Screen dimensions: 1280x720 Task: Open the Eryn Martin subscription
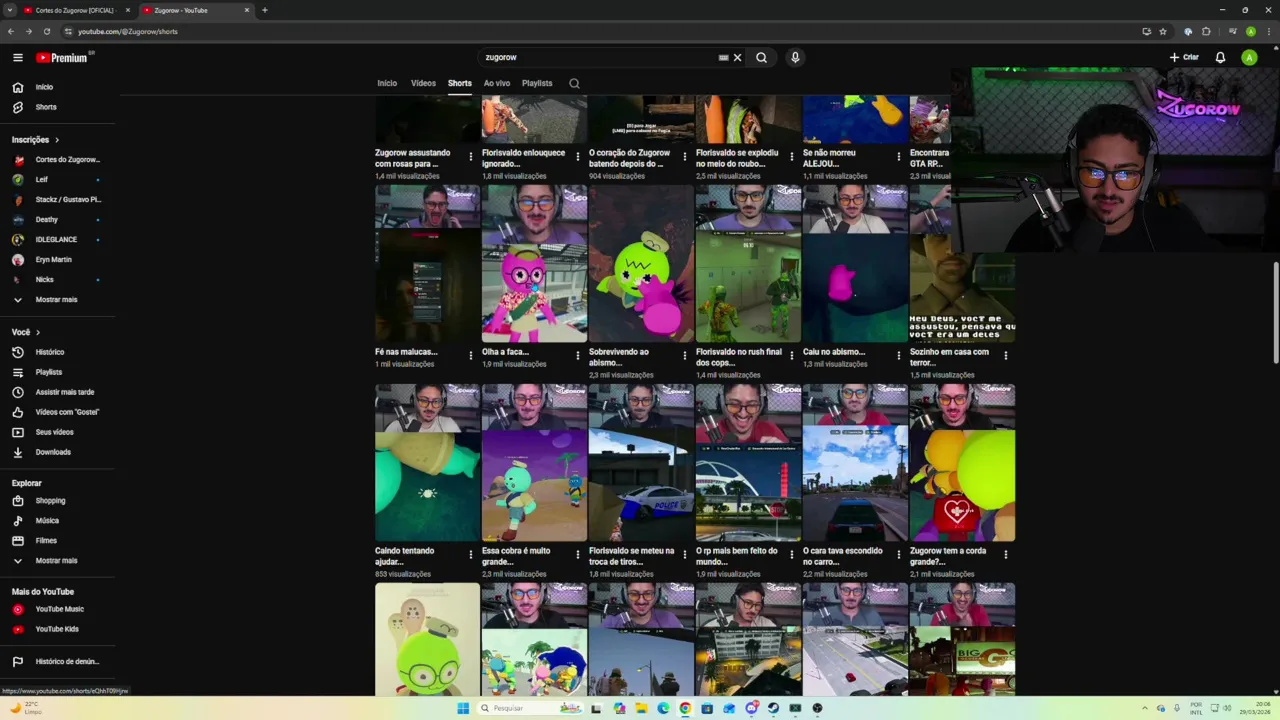pyautogui.click(x=53, y=260)
